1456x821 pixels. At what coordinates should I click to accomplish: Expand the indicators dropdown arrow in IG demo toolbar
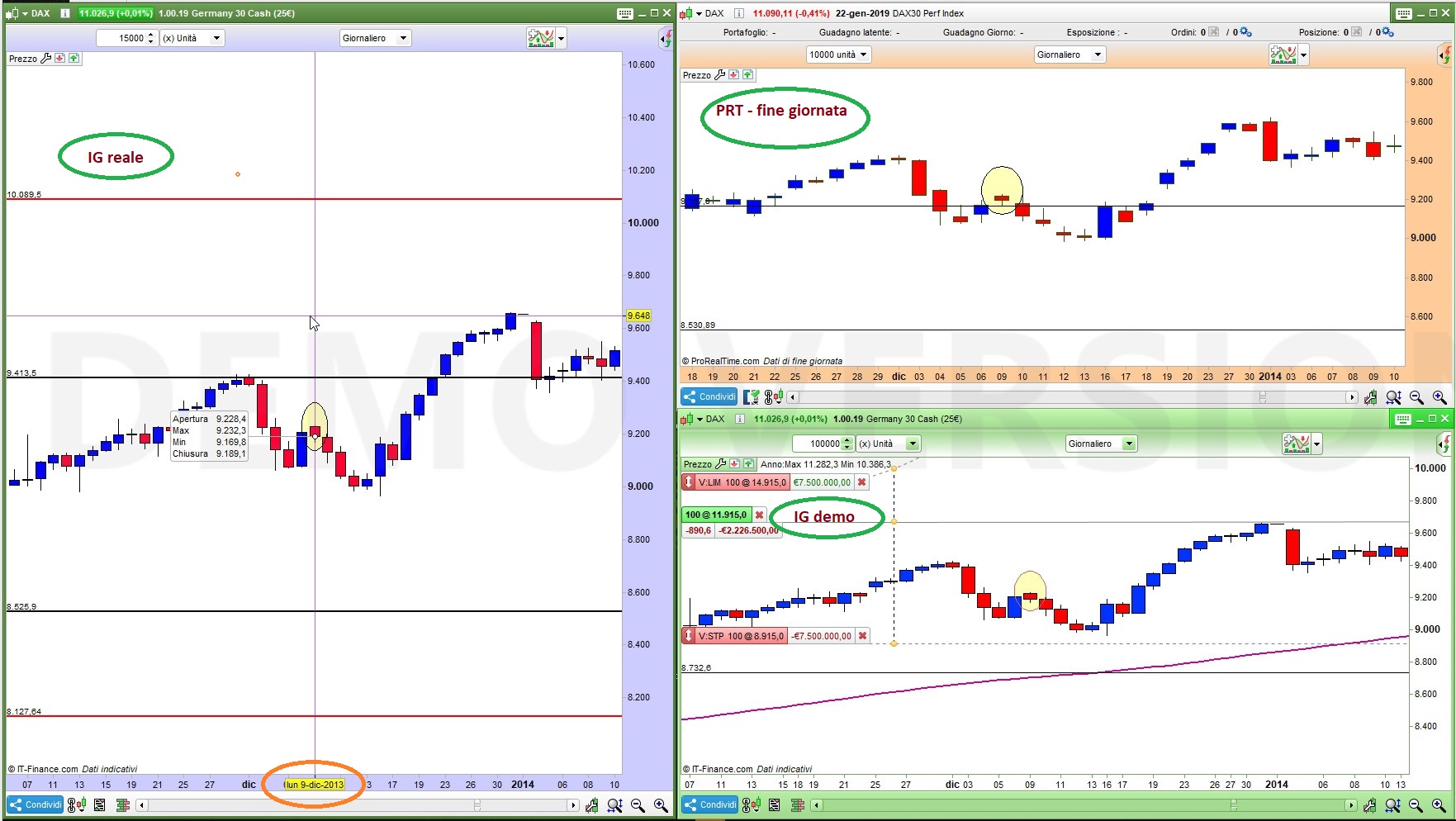[x=1317, y=444]
